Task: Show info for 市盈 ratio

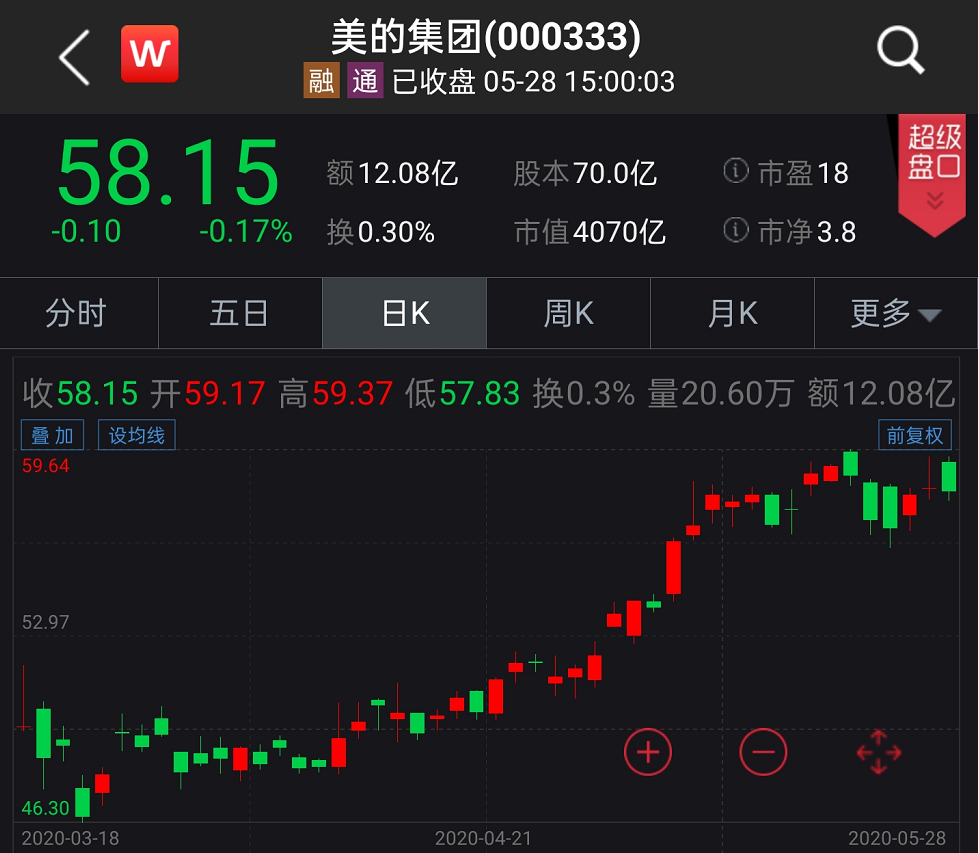Action: [x=735, y=171]
